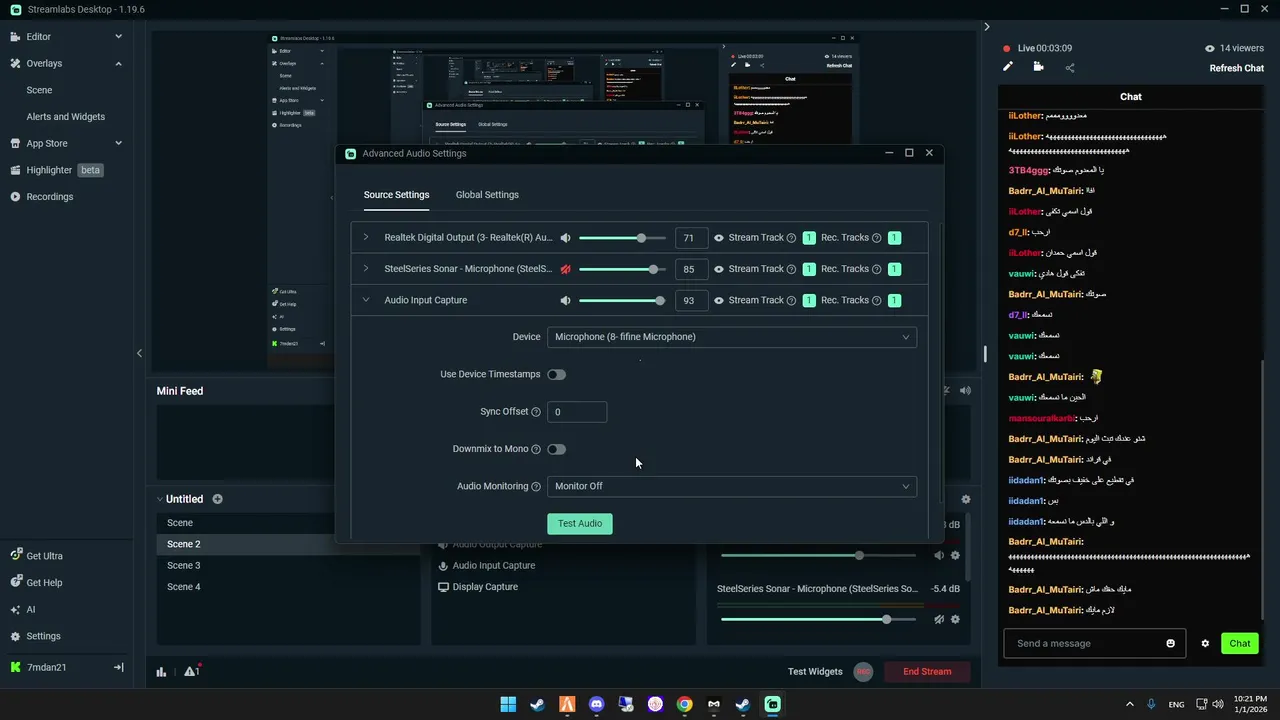
Task: Toggle Audio Input Capture Stream Track eye
Action: [x=718, y=300]
